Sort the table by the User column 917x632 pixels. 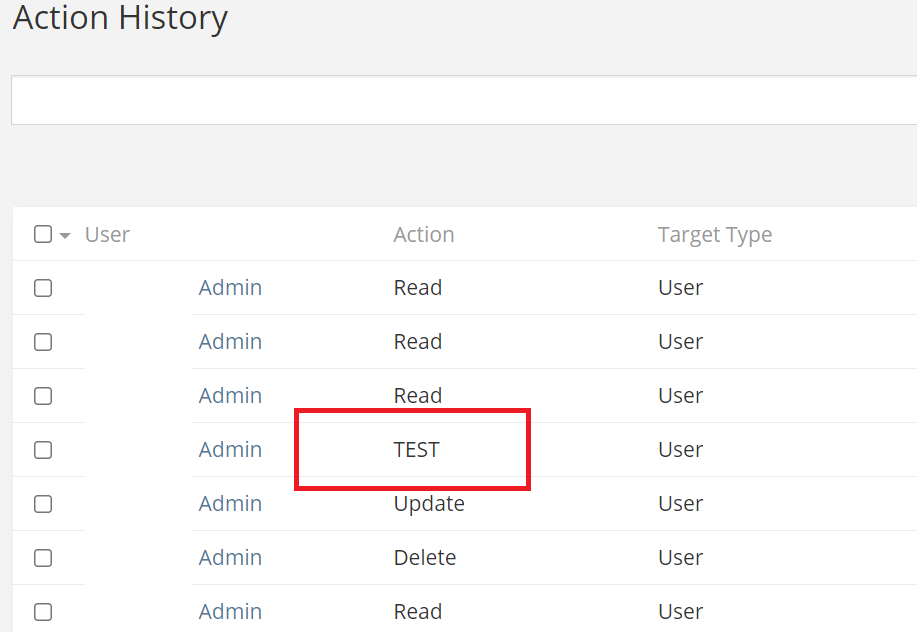[107, 234]
